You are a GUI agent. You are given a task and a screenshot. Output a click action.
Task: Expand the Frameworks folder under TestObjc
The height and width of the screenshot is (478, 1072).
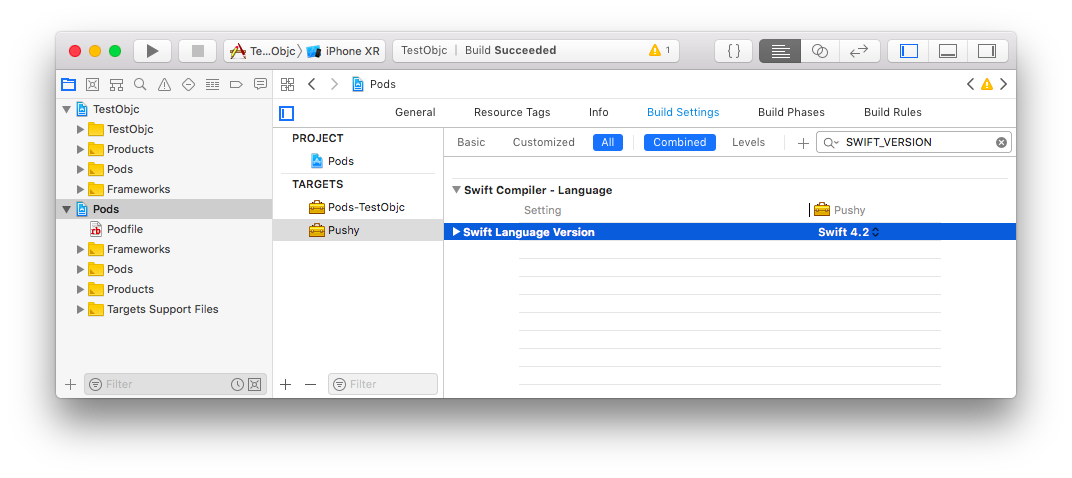(x=81, y=189)
